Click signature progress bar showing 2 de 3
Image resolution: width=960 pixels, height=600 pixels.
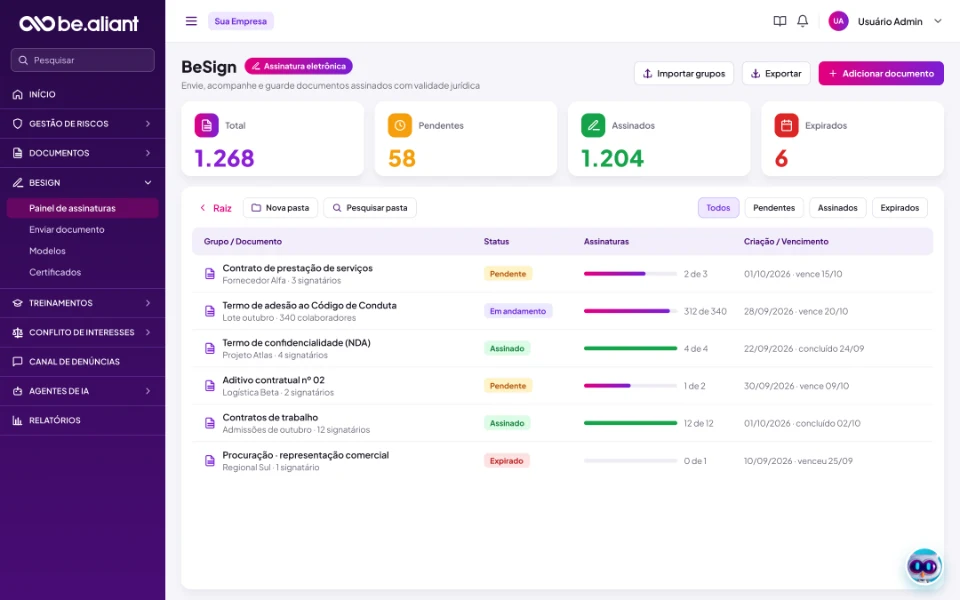click(x=630, y=274)
